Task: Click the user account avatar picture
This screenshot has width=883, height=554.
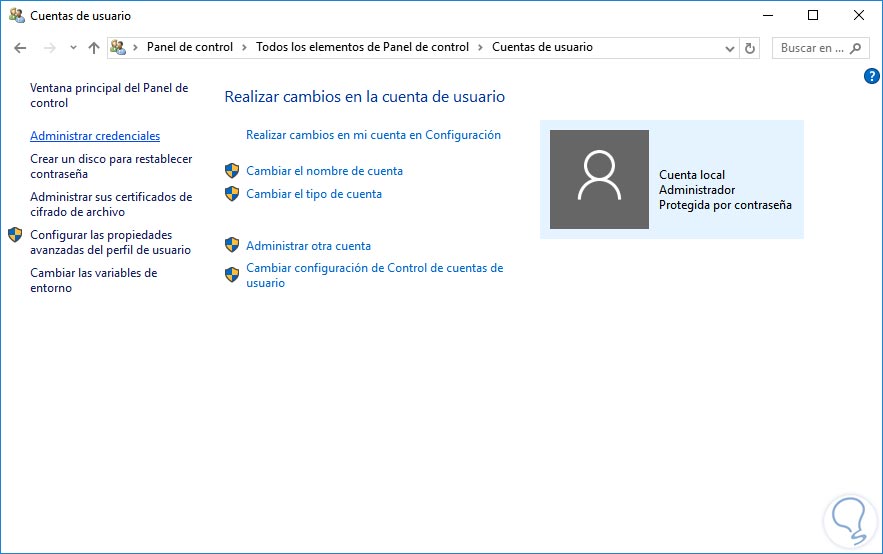Action: (x=599, y=180)
